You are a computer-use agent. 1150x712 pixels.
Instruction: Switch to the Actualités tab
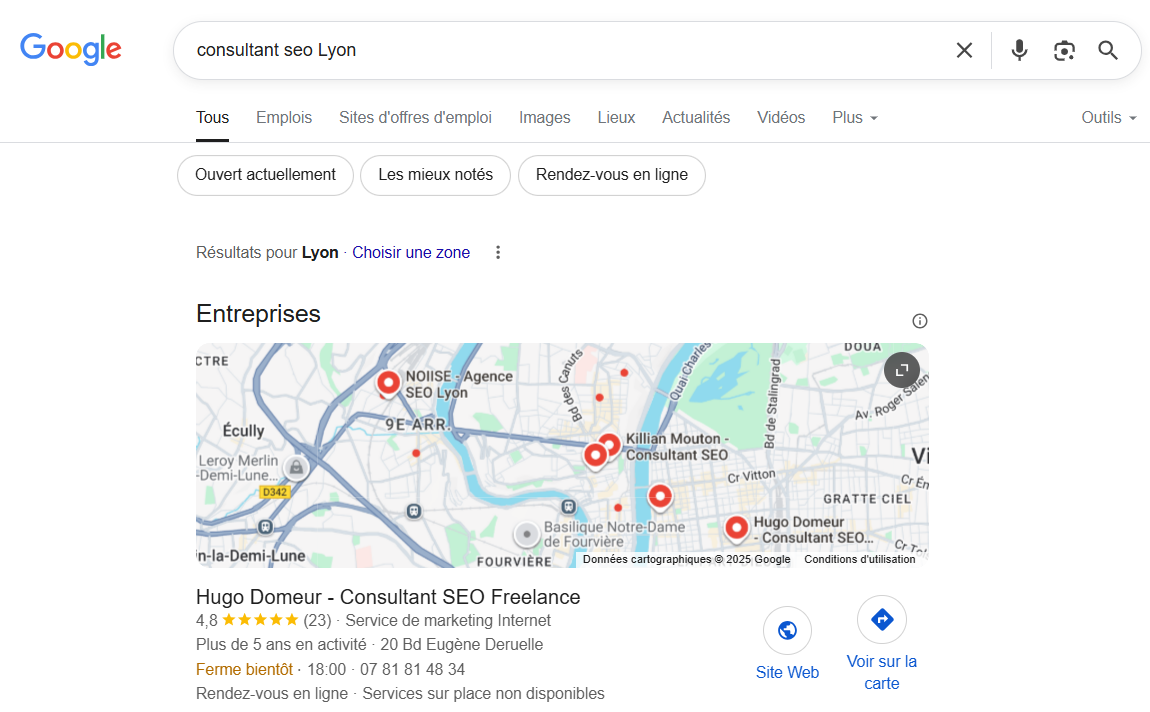(696, 117)
